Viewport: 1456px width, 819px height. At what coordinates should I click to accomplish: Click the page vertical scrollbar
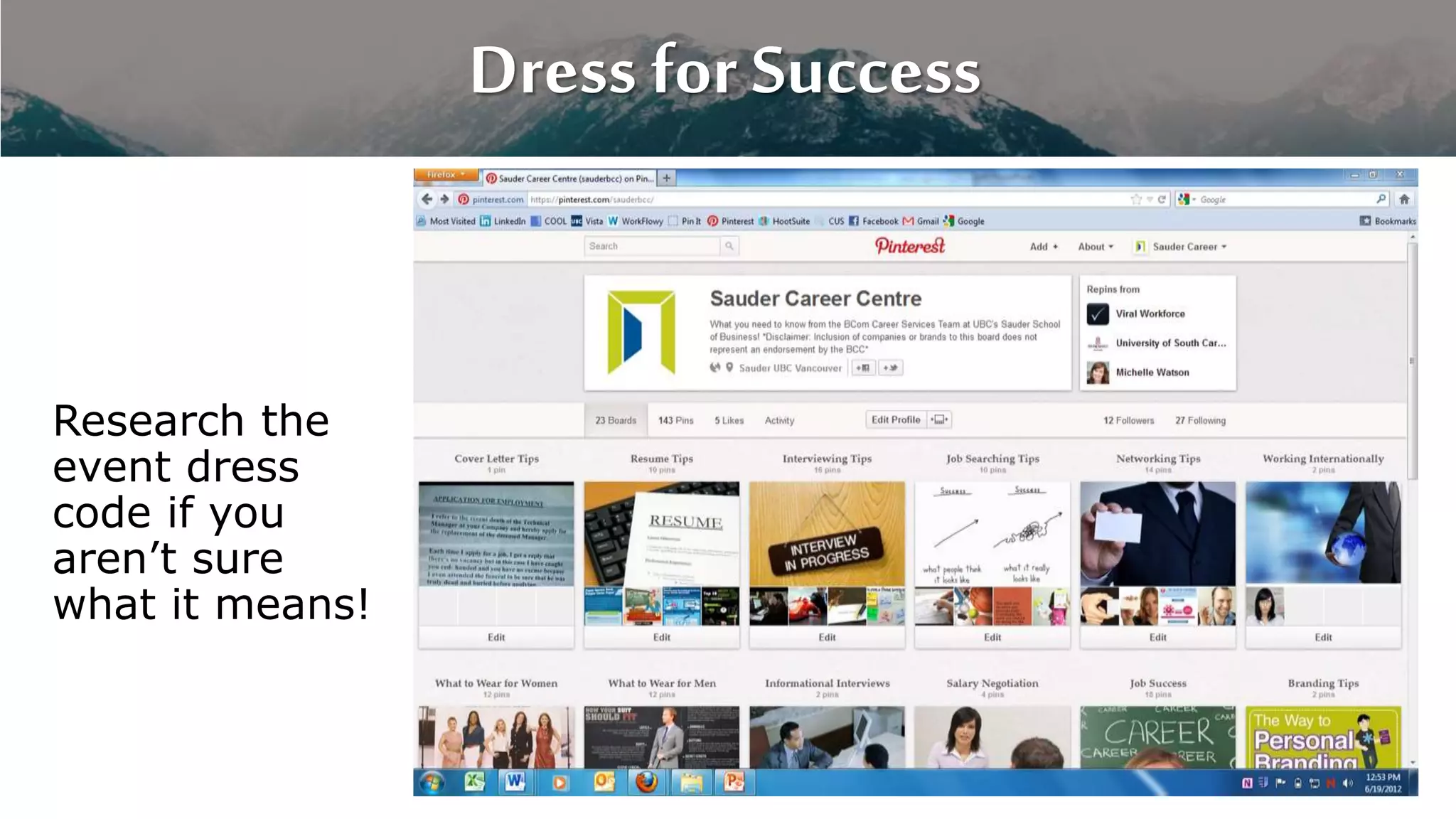(x=1413, y=360)
